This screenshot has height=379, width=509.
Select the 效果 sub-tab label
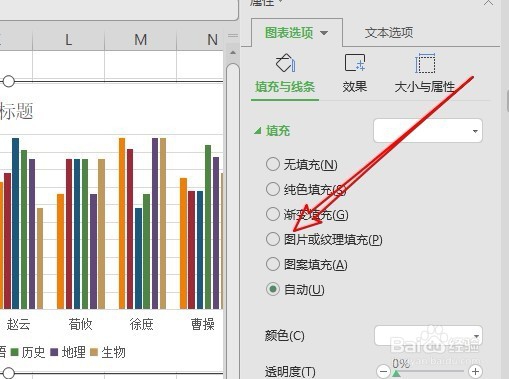click(x=355, y=87)
